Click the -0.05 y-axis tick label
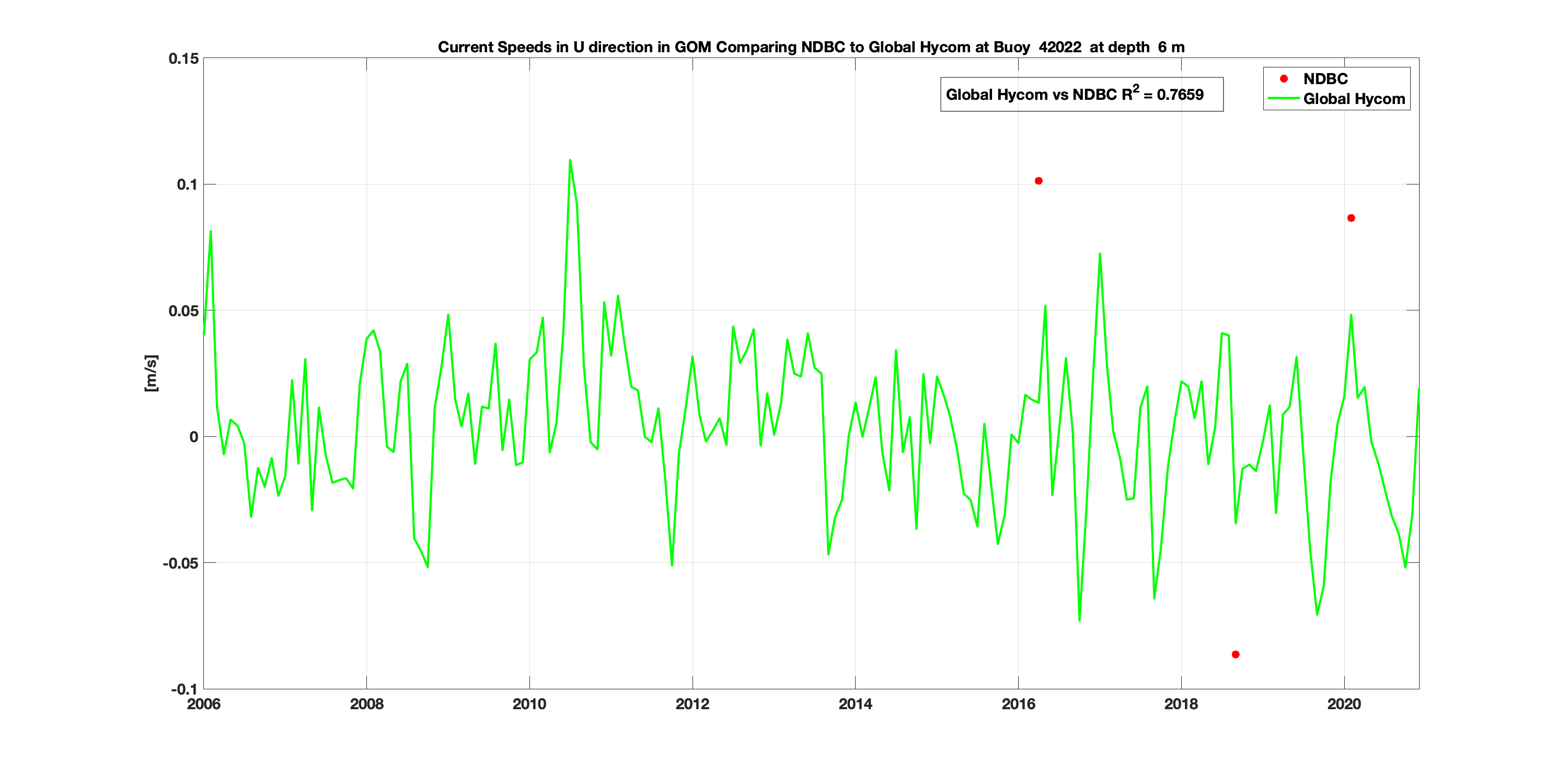This screenshot has height=774, width=1568. (x=180, y=563)
